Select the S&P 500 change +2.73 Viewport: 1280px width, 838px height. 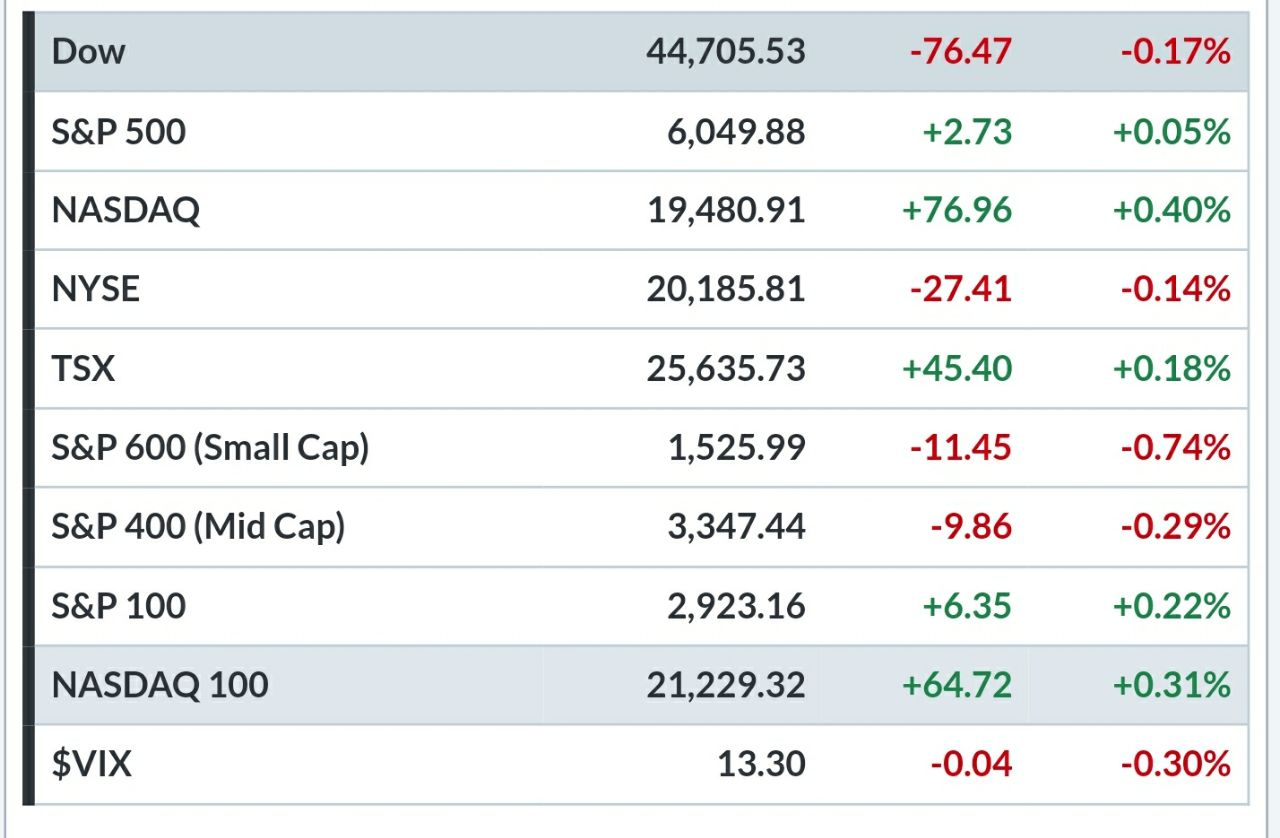969,131
